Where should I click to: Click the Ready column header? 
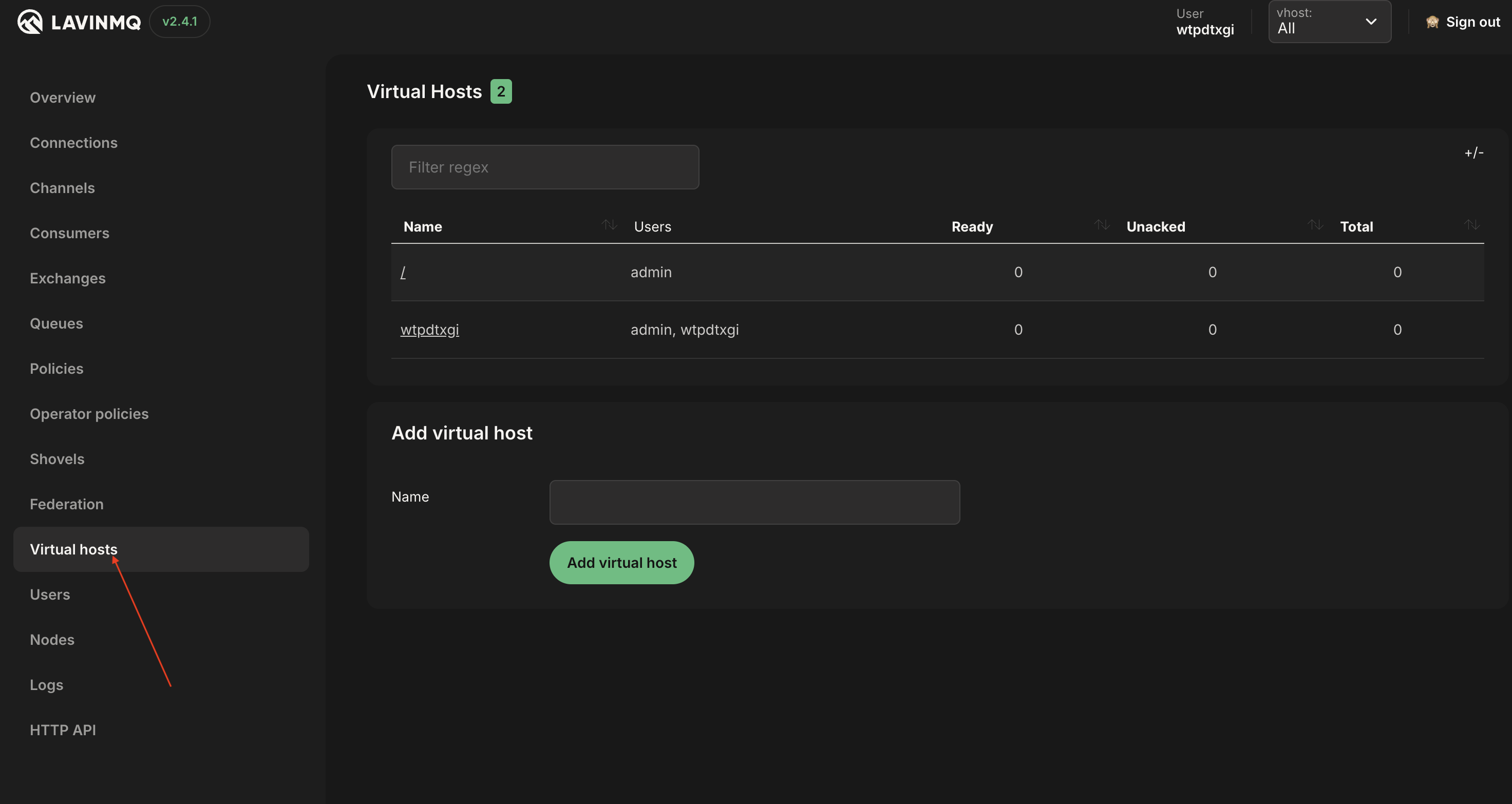point(972,226)
